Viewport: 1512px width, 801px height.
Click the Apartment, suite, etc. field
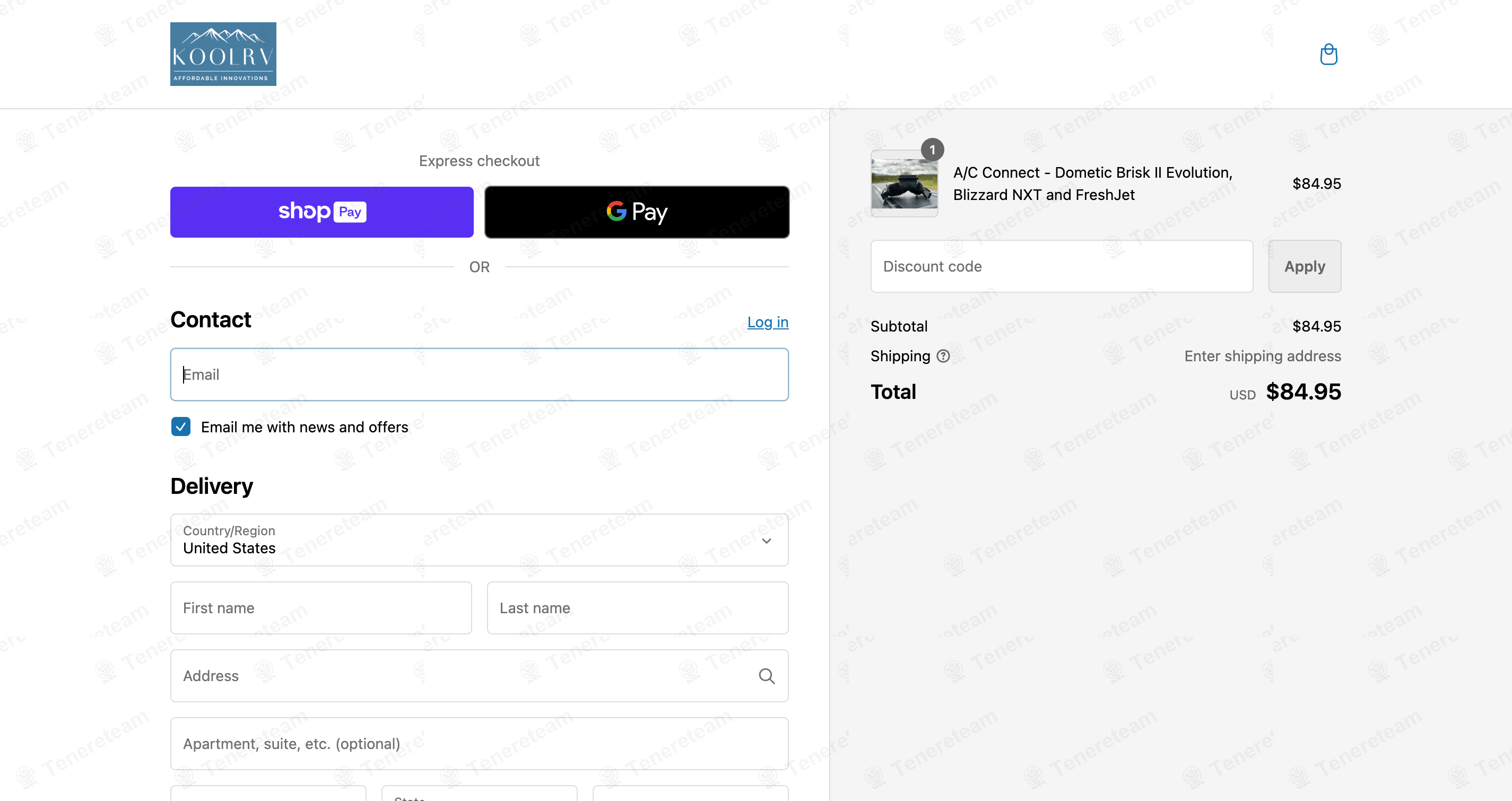(x=479, y=744)
